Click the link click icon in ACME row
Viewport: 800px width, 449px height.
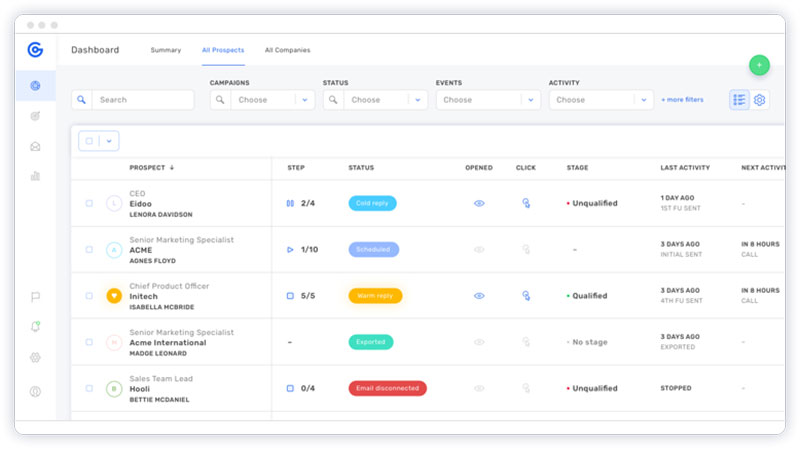tap(526, 250)
